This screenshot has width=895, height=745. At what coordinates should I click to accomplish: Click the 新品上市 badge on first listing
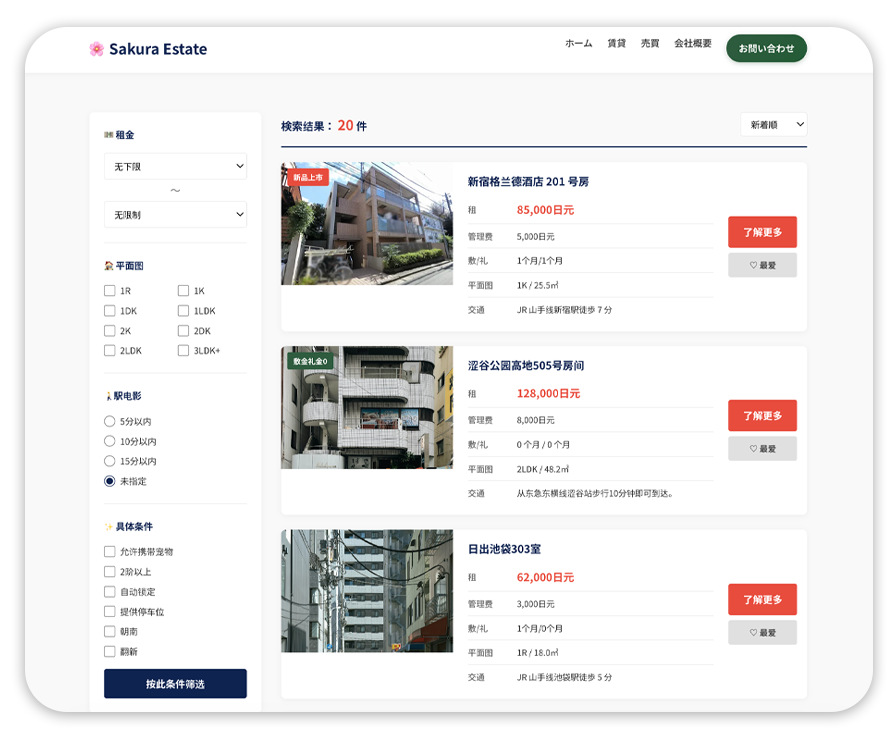coord(308,177)
